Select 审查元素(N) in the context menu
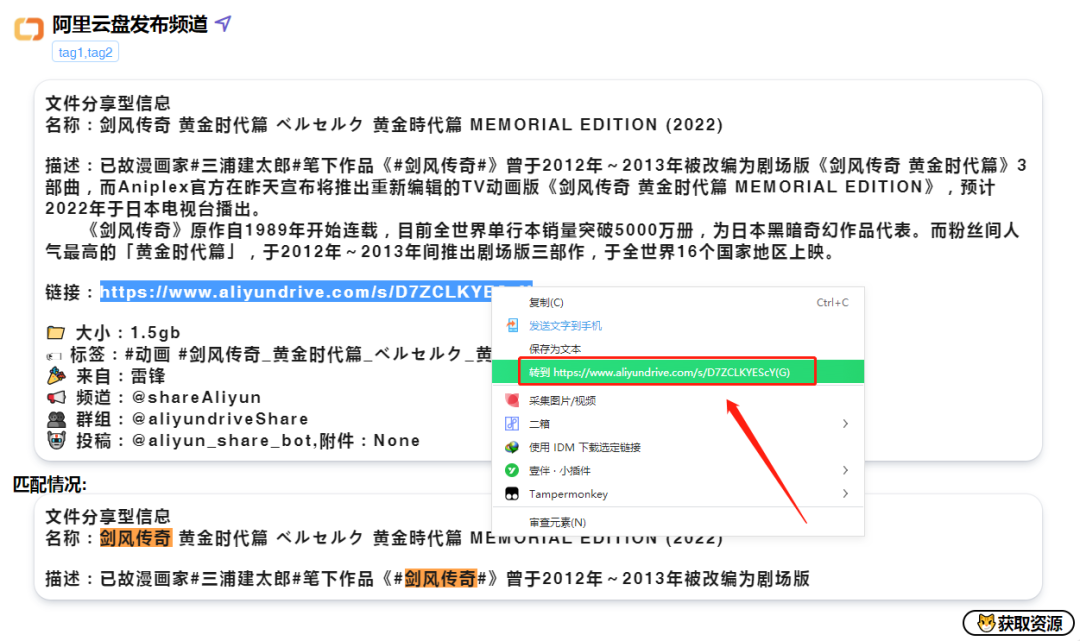This screenshot has width=1080, height=641. pos(557,523)
